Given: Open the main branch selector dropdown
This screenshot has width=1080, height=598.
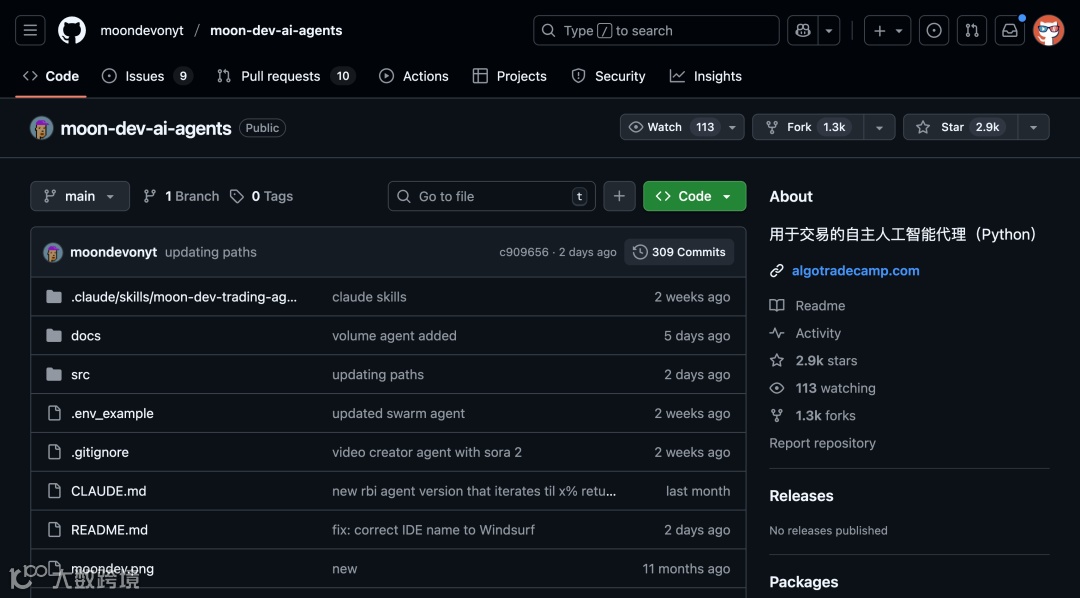Looking at the screenshot, I should click(x=80, y=196).
